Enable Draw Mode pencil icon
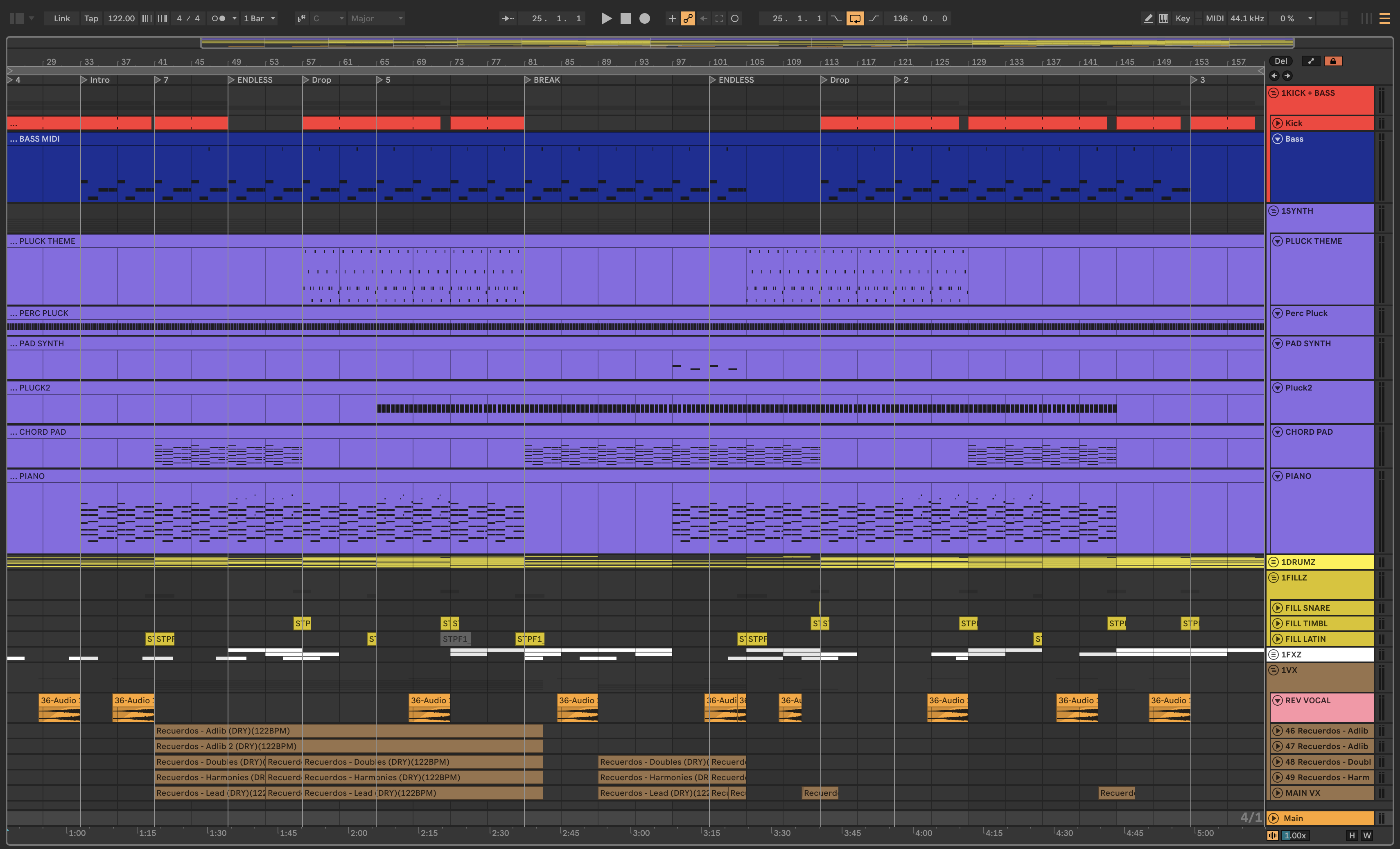This screenshot has width=1400, height=849. tap(1148, 18)
